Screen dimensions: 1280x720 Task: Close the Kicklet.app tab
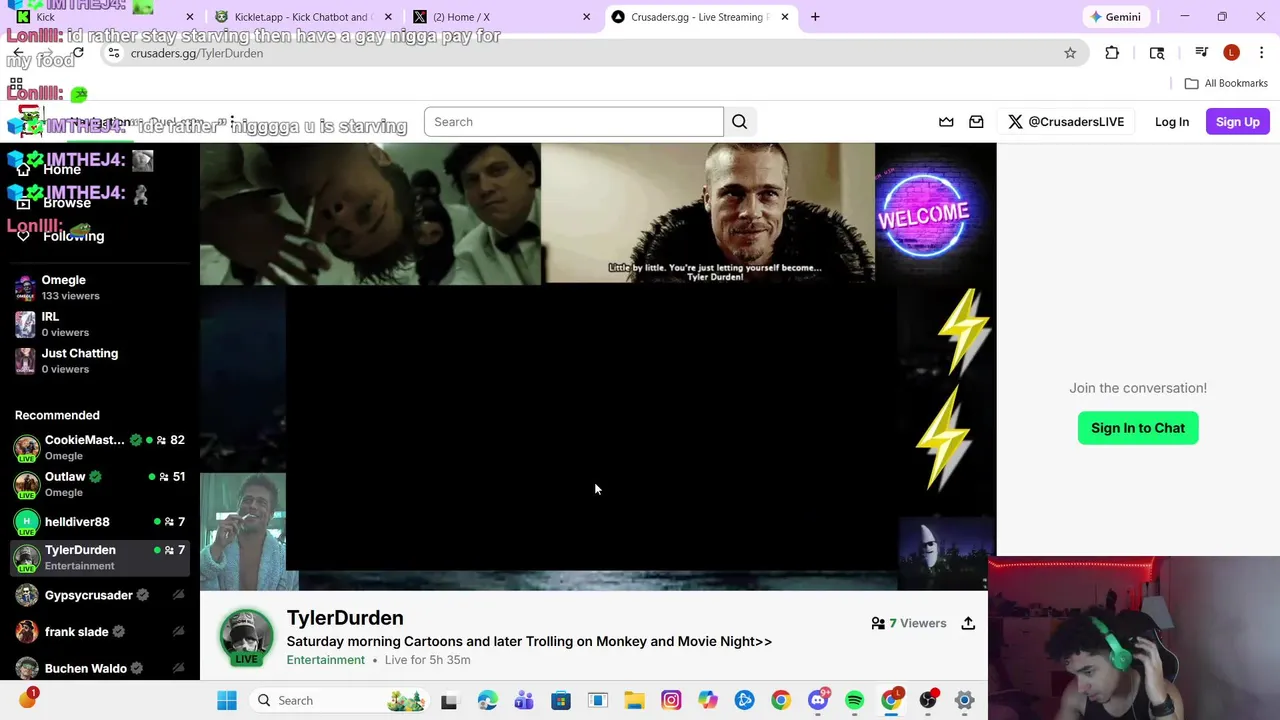pos(388,17)
